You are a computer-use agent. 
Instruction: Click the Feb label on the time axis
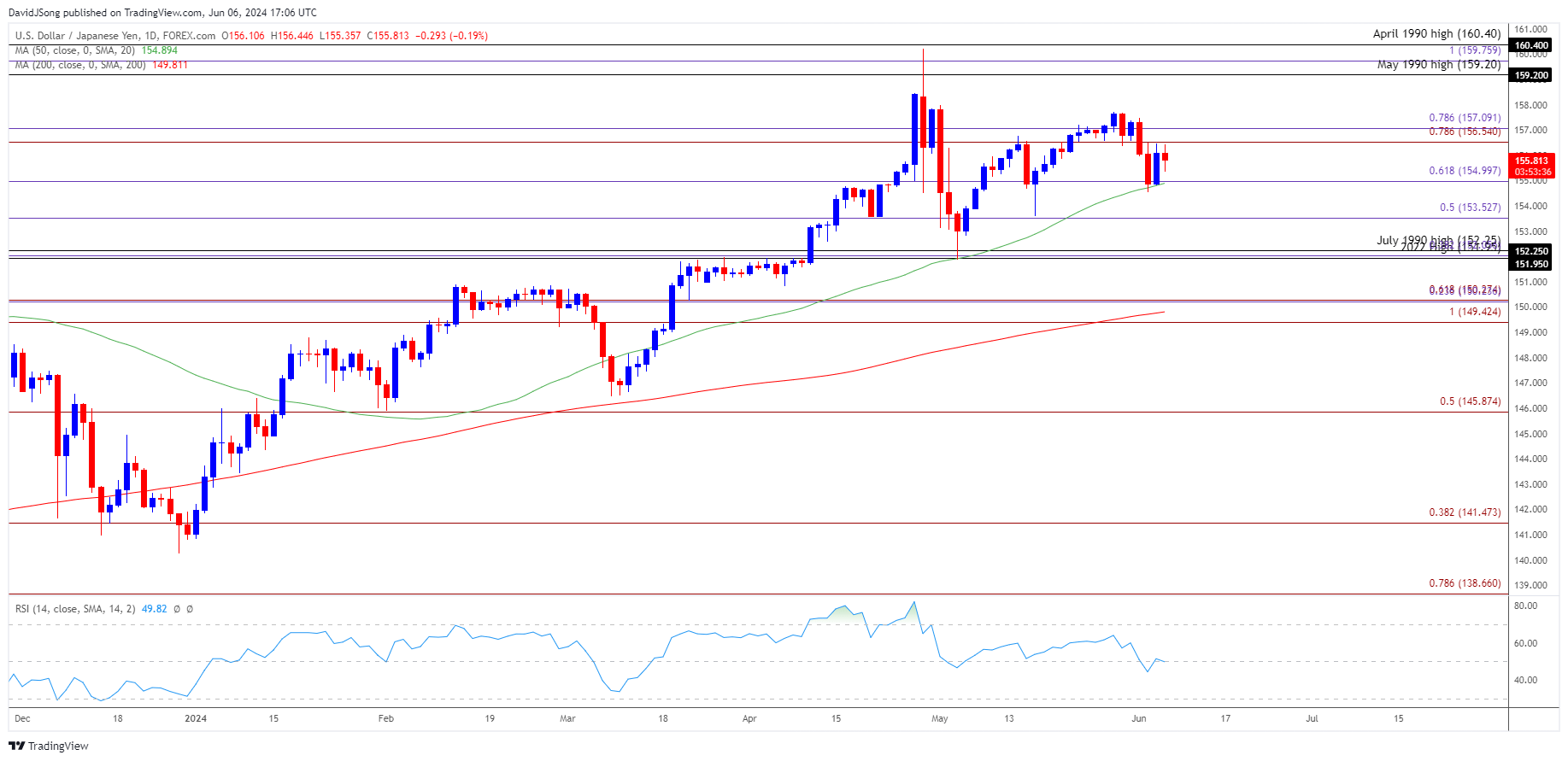click(x=386, y=718)
